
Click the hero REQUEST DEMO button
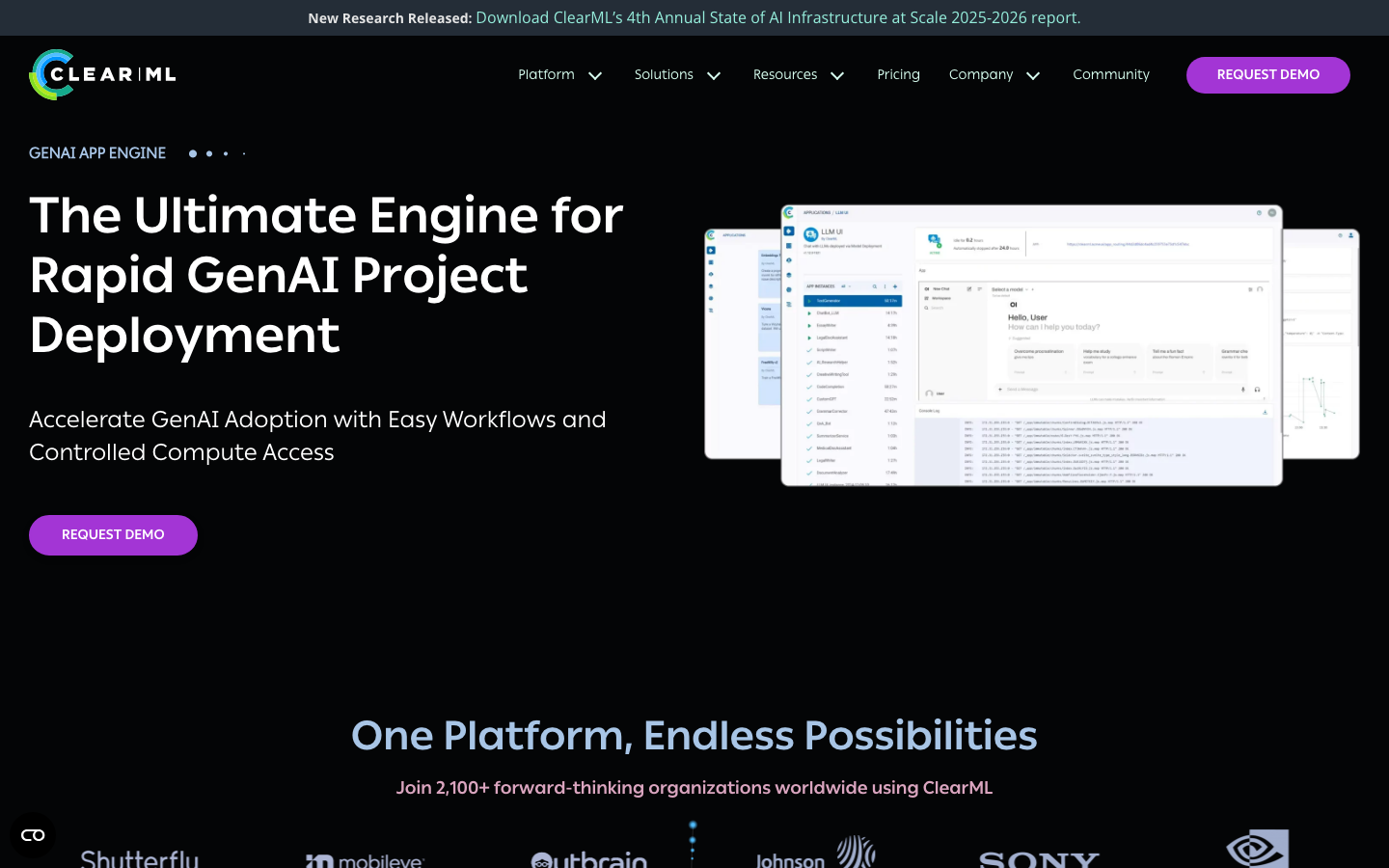[113, 535]
